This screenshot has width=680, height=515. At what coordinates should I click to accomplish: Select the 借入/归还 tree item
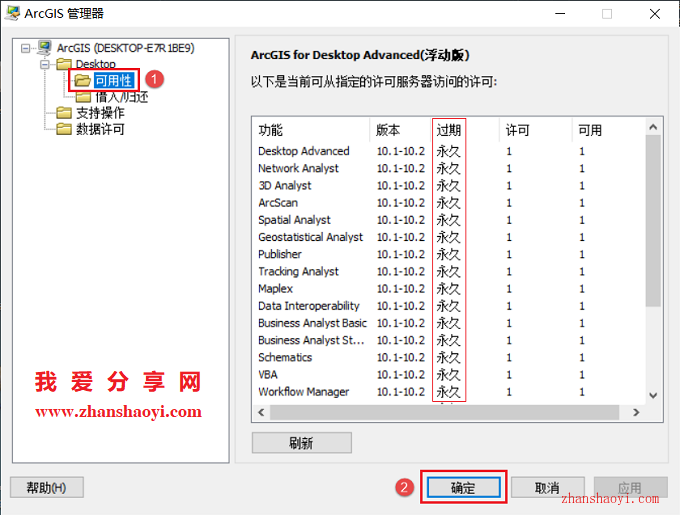[122, 97]
